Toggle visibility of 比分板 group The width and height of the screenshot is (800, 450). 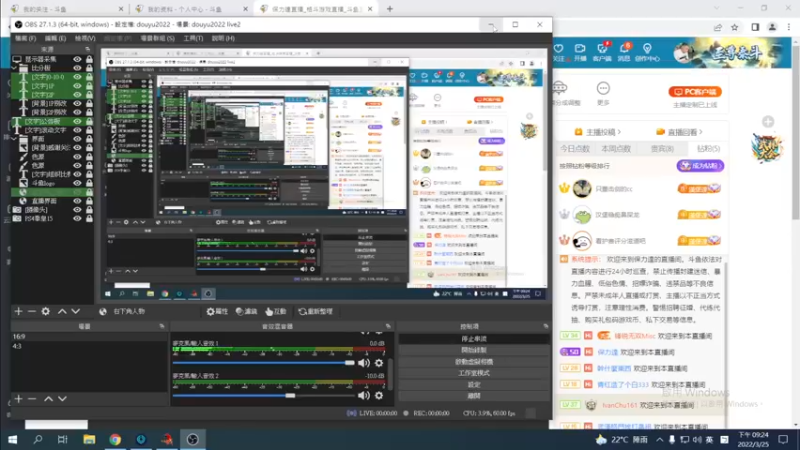click(77, 68)
